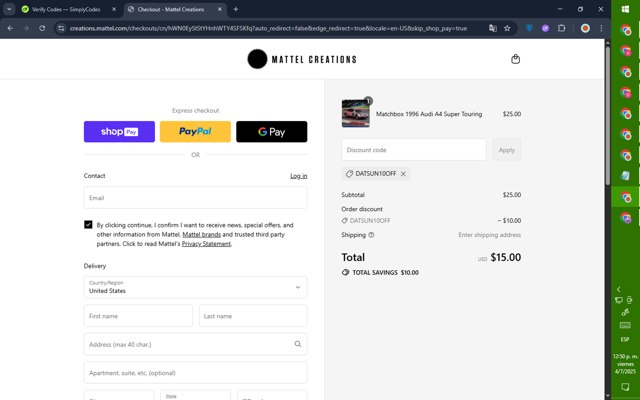Click the Shipping help question mark icon
Screen dimensions: 640x400
coord(371,235)
